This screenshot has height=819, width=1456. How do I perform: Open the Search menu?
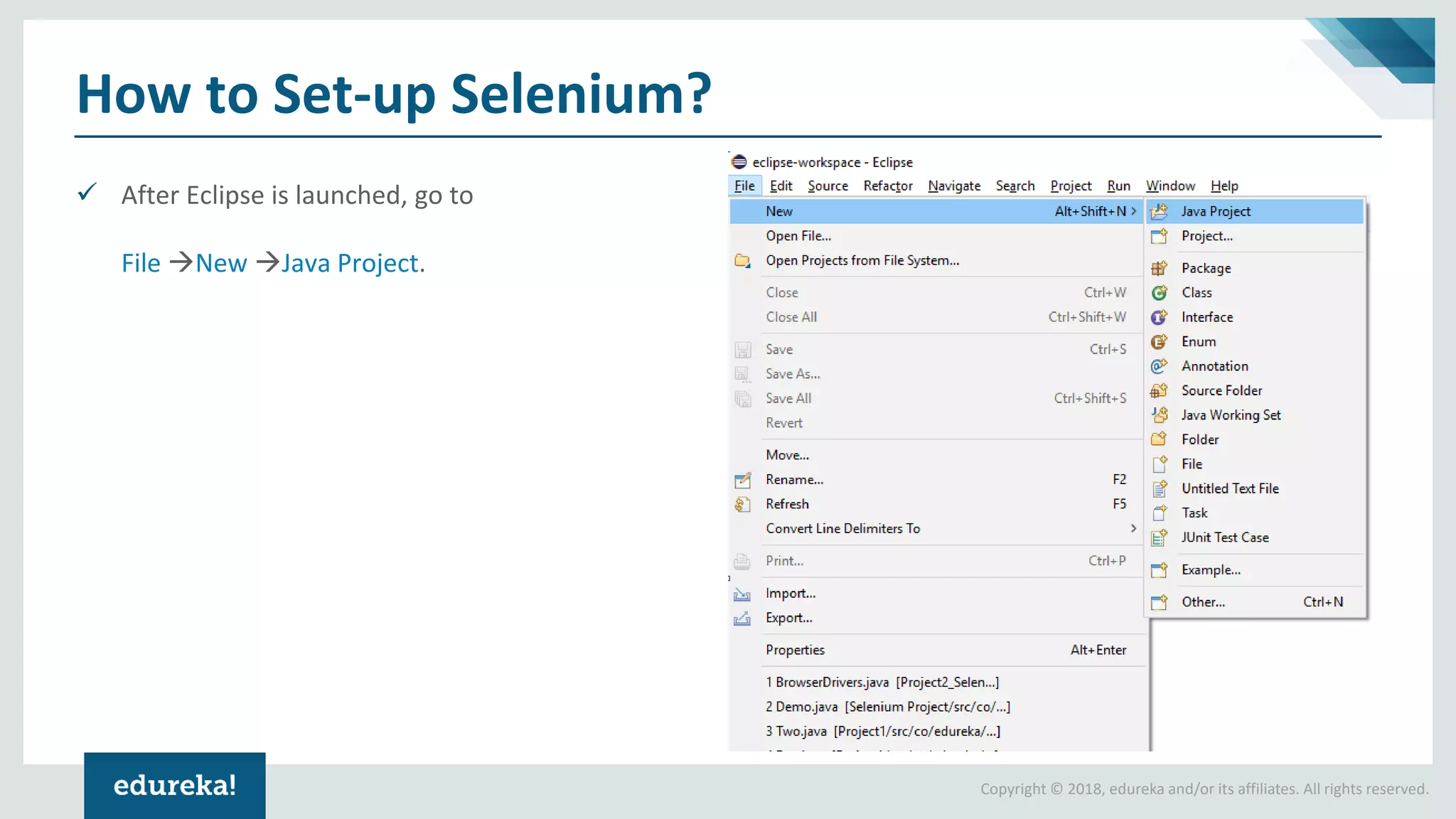[x=1015, y=186]
